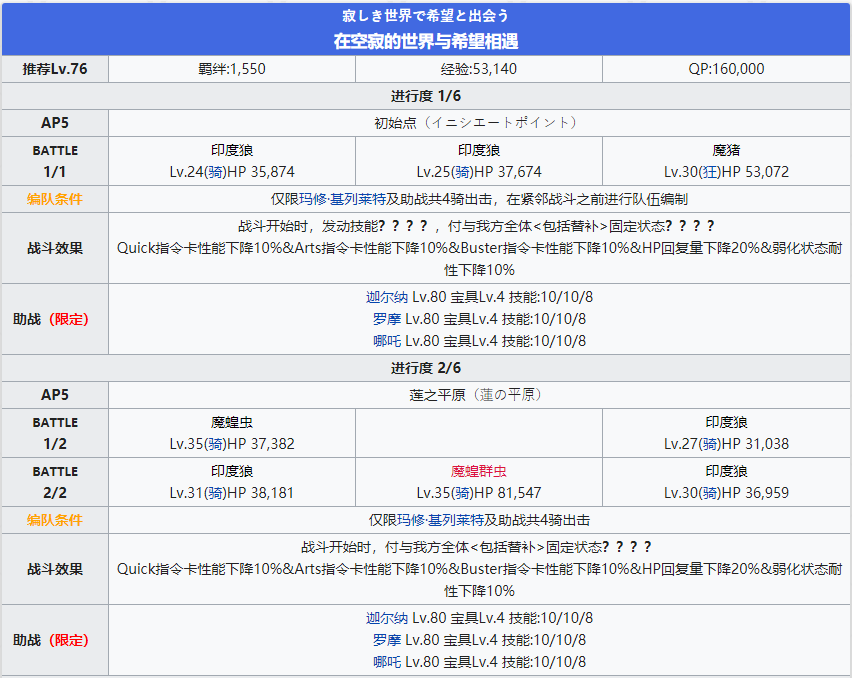Click the orange 编队条件 label under 进行度 2/6
This screenshot has width=852, height=678.
pos(55,520)
